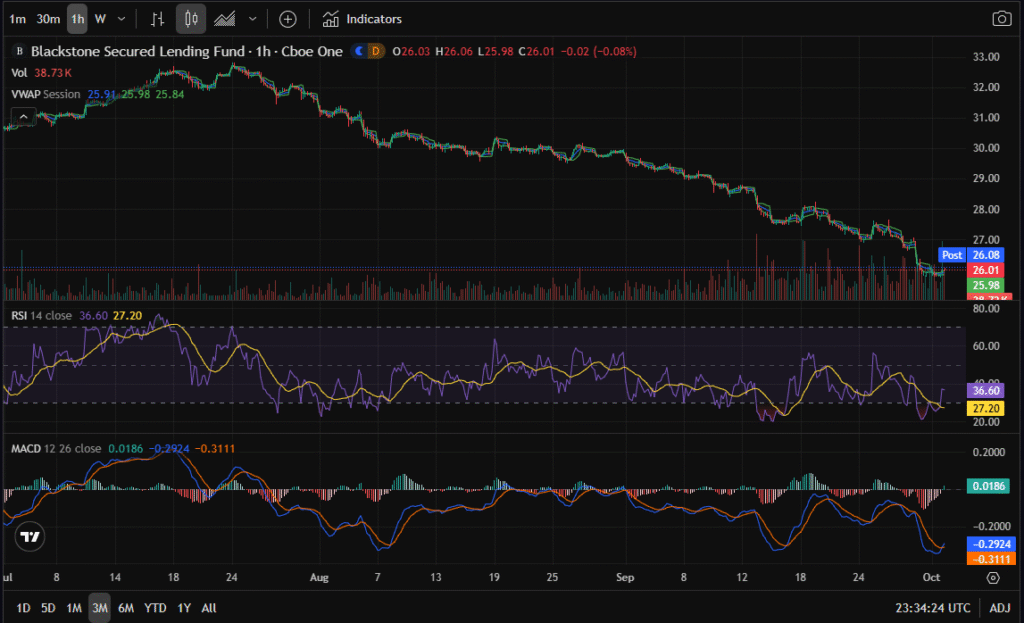Click the TradingView logo on the chart
1024x623 pixels.
pos(31,537)
